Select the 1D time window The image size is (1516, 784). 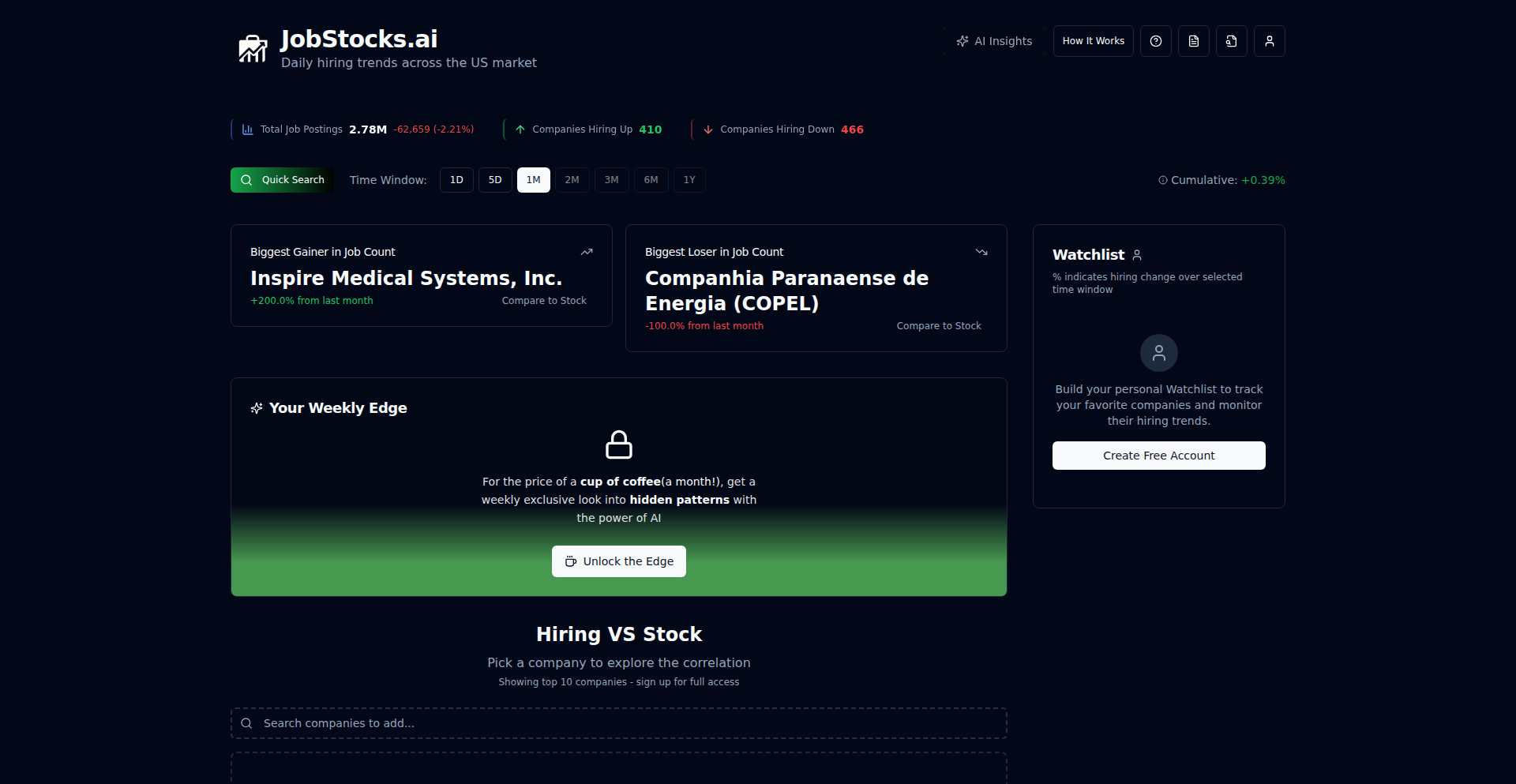pos(456,179)
